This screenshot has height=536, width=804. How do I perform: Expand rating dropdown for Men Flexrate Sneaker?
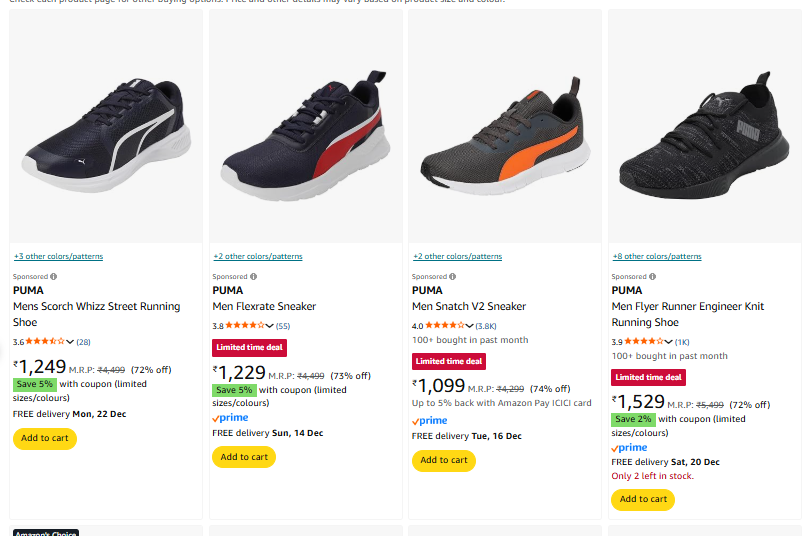(270, 326)
